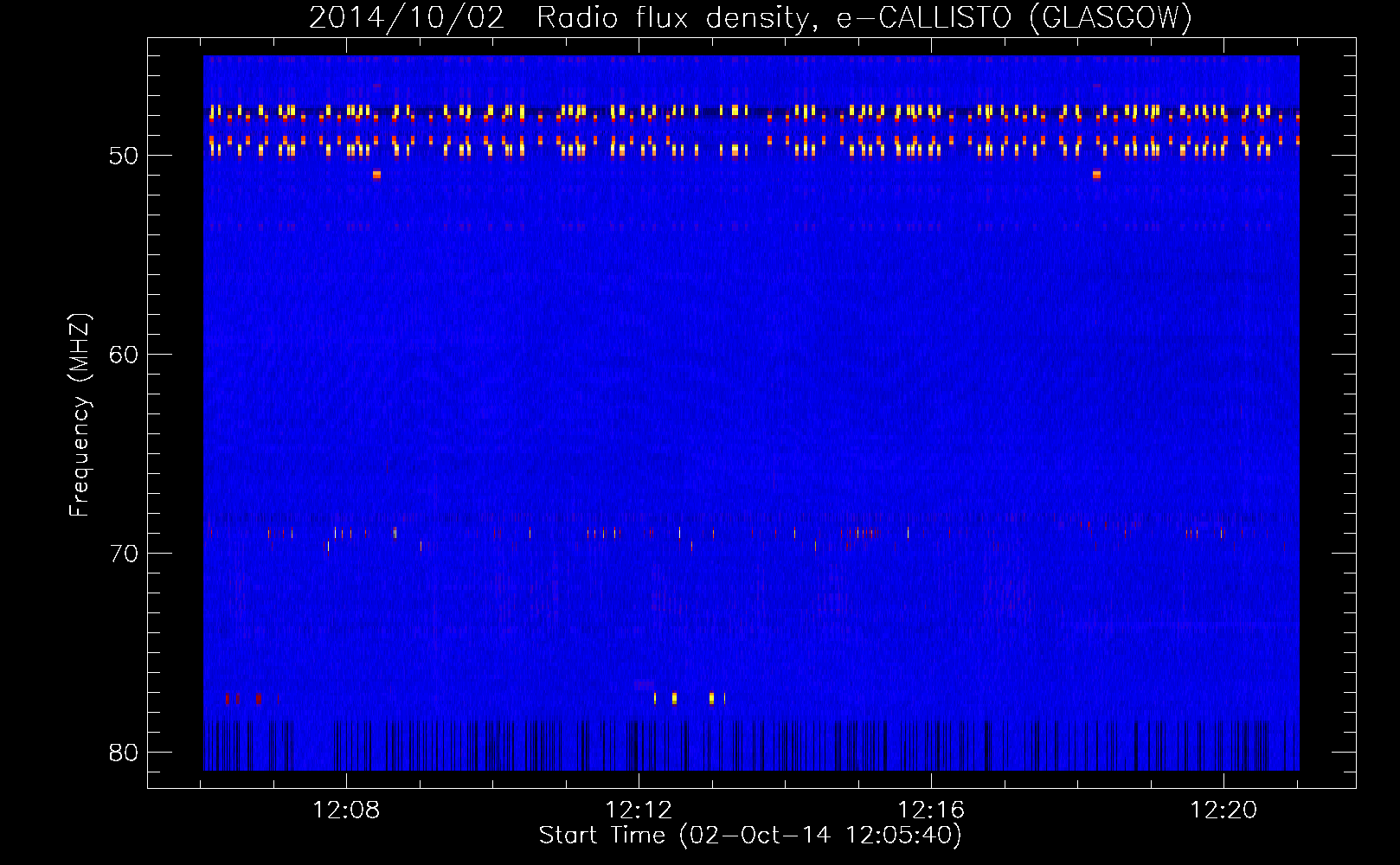
Task: Click the 'Start Time (02-Oct-14 12:05:40)' axis label
Action: 750,836
